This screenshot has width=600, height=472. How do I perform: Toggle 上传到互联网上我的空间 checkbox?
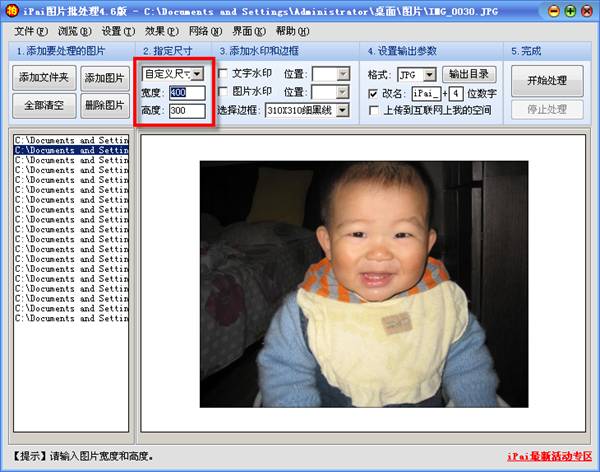(x=373, y=111)
